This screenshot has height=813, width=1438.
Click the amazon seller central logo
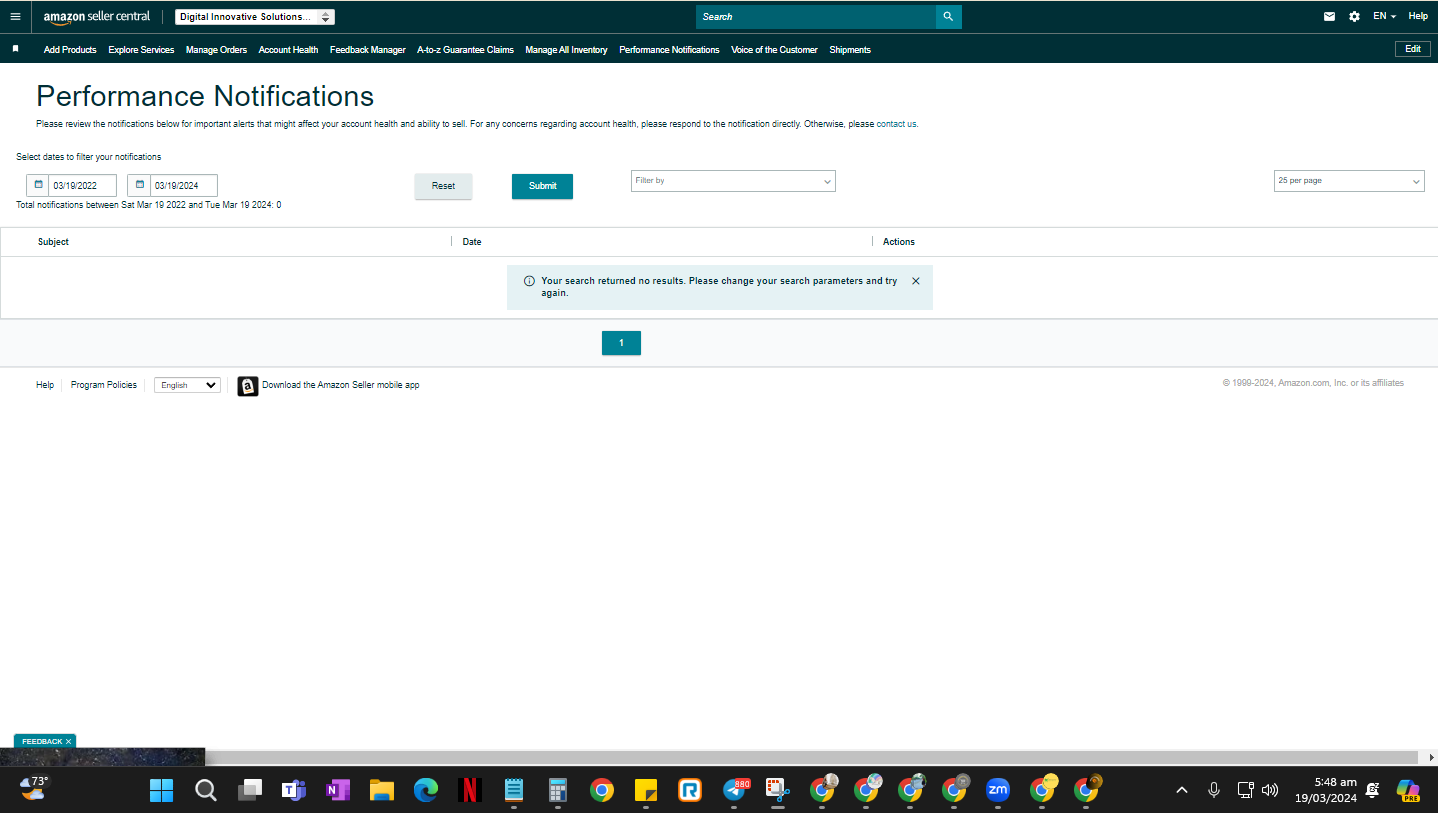point(97,17)
